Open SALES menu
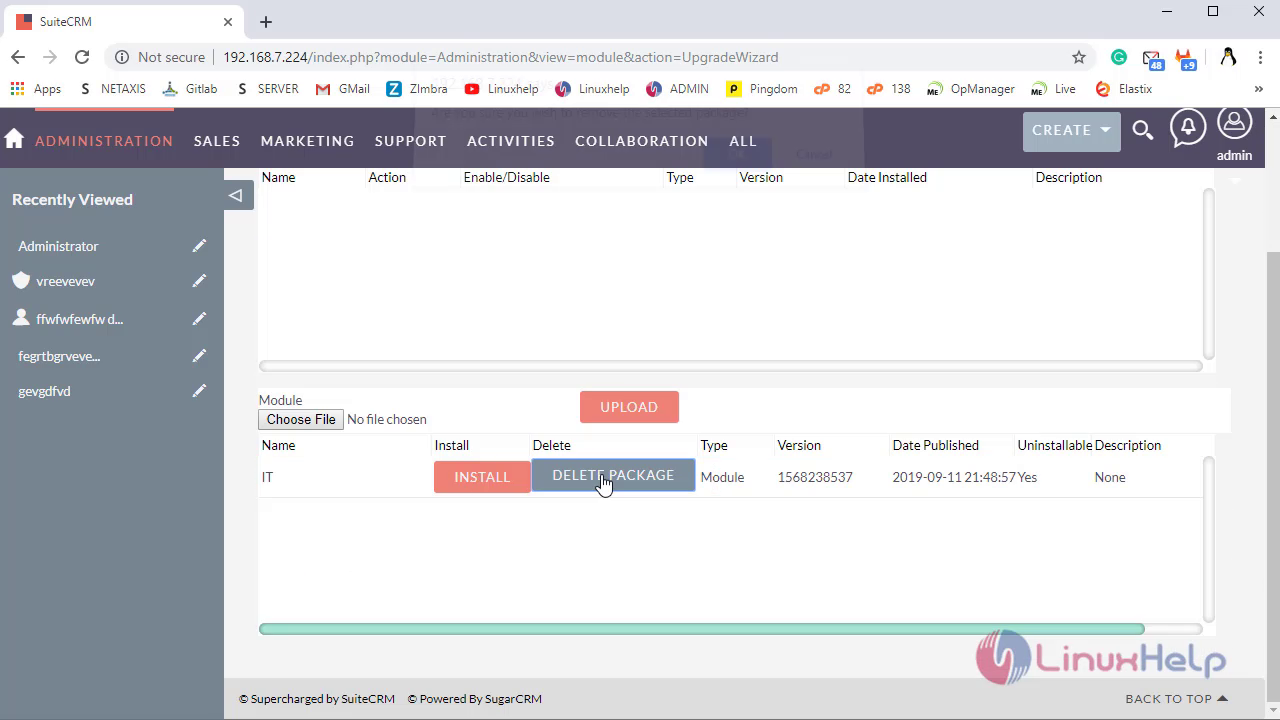 217,141
